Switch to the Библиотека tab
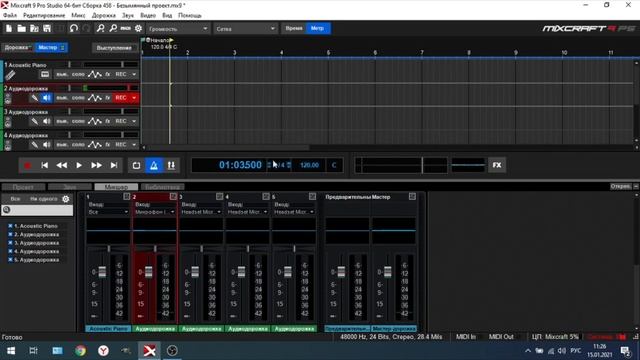Screen dimensions: 640x360 click(x=162, y=187)
